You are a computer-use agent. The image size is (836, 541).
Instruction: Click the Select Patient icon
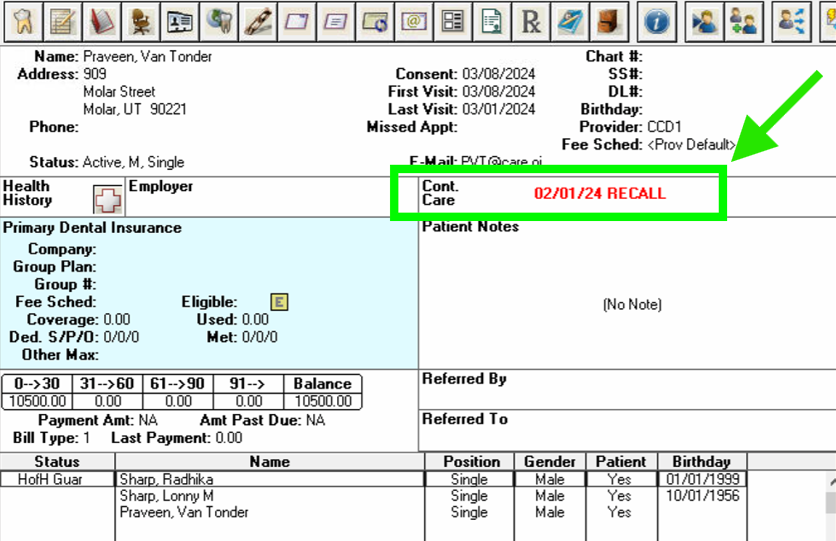tap(704, 22)
